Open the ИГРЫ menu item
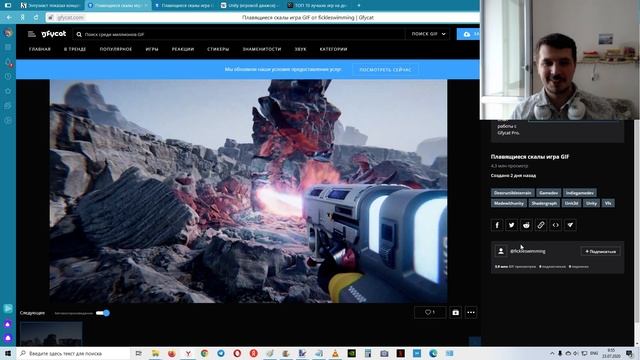The image size is (640, 360). click(152, 49)
